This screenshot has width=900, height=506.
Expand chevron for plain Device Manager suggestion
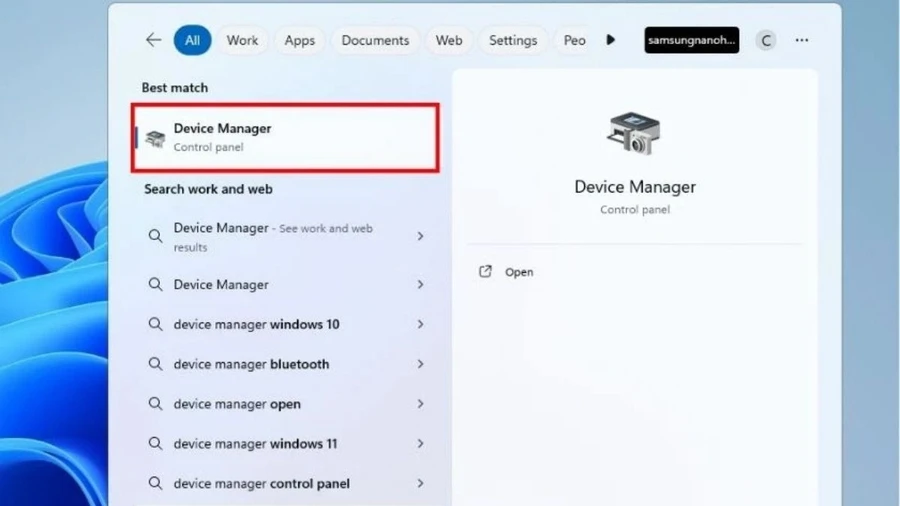point(420,285)
